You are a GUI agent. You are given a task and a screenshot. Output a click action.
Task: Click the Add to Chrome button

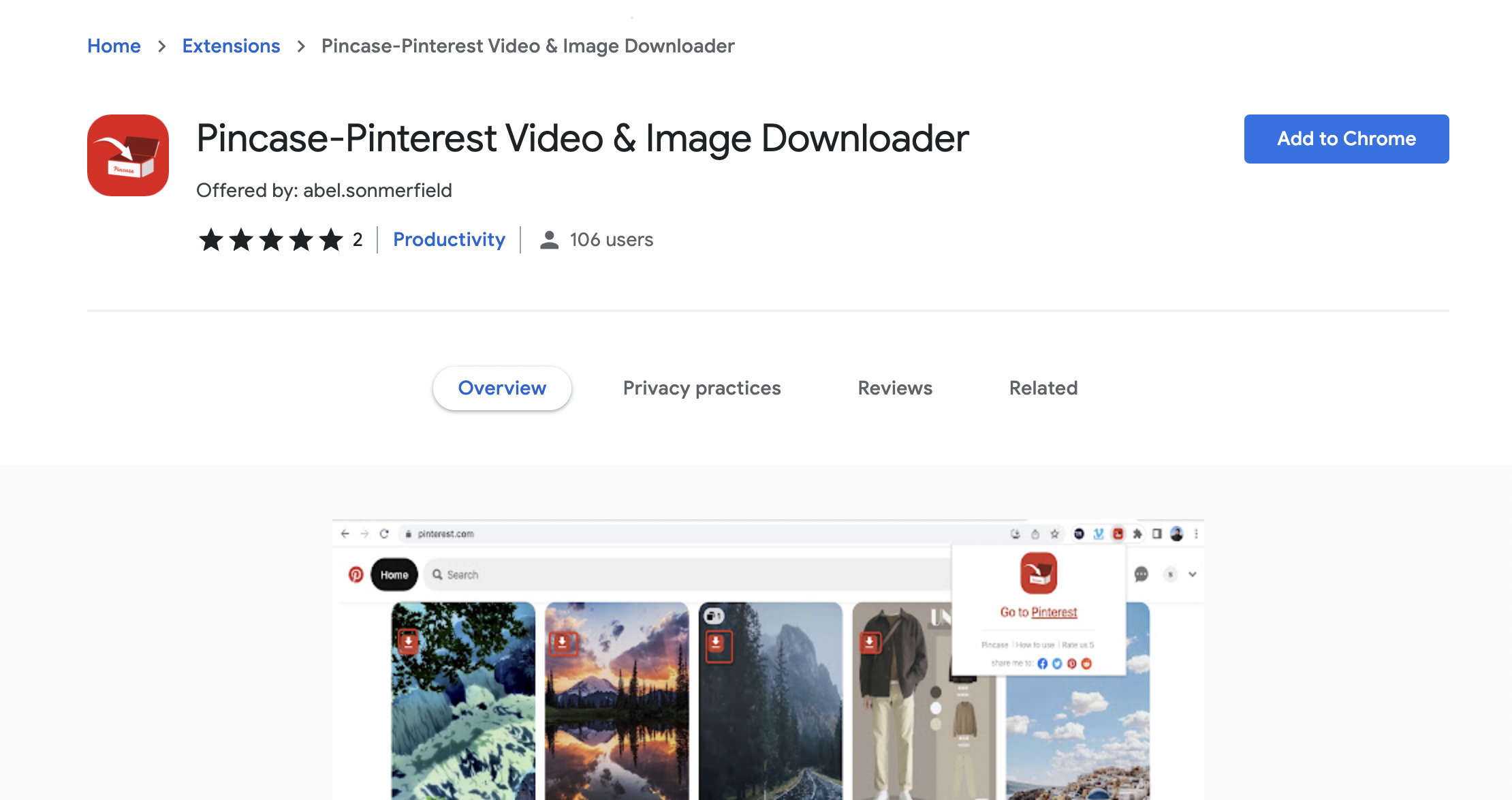pyautogui.click(x=1346, y=139)
